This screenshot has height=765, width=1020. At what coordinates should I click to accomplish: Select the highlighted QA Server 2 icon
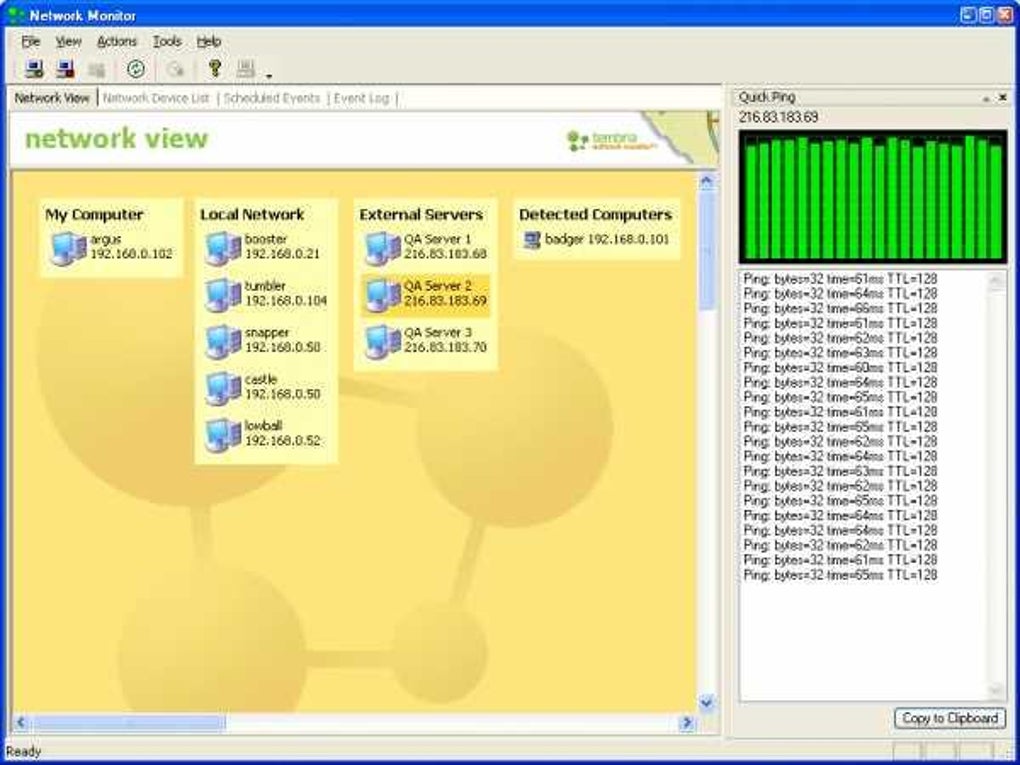[382, 295]
